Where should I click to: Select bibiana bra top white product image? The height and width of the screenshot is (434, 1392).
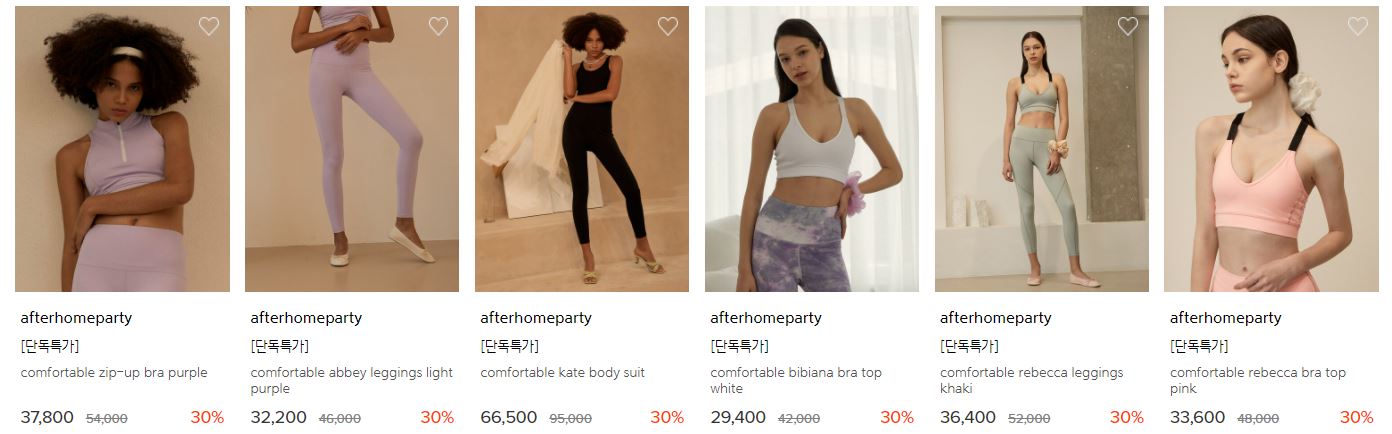point(812,149)
